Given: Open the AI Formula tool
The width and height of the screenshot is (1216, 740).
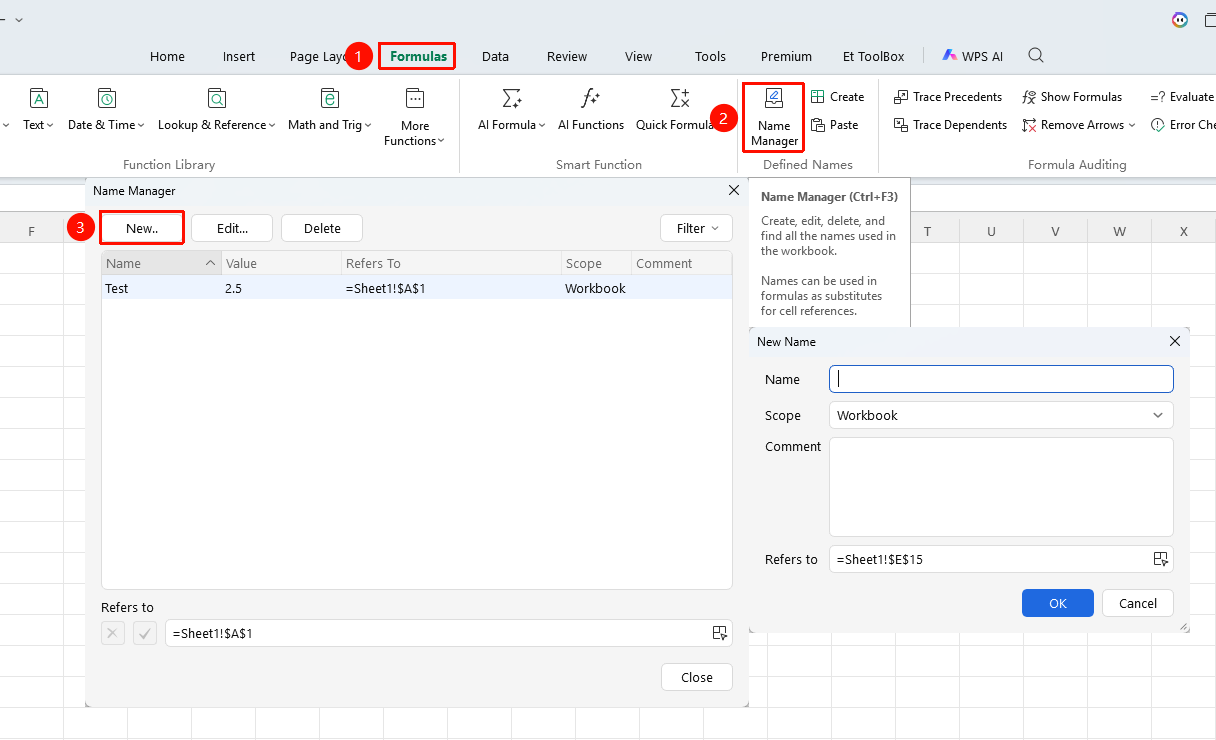Looking at the screenshot, I should coord(511,110).
